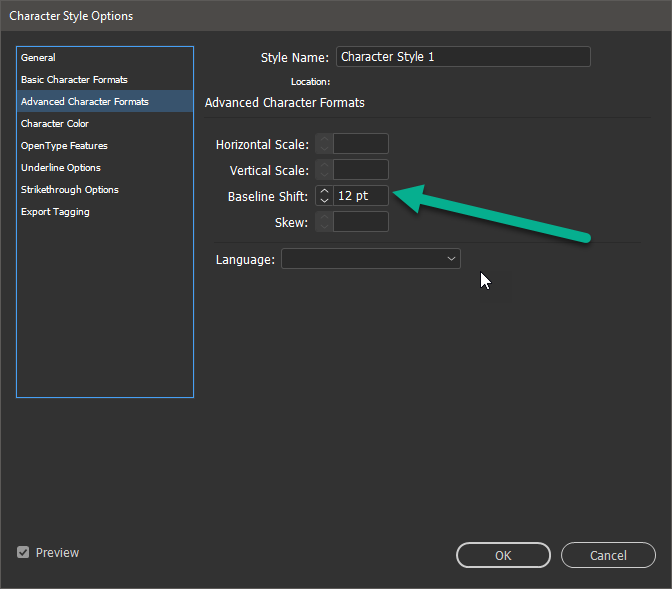
Task: Open OpenType Features section
Action: (x=64, y=146)
